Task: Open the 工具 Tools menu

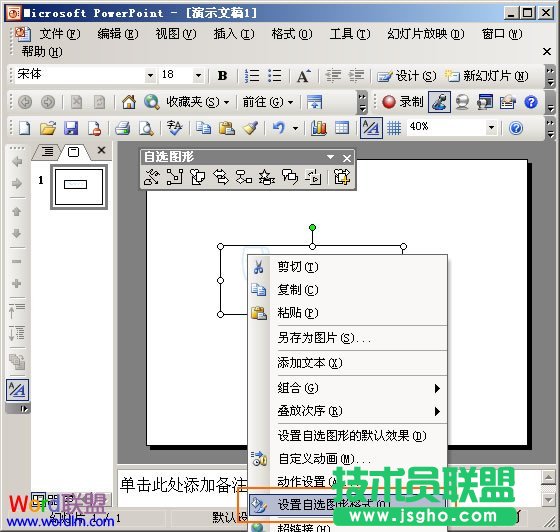Action: 350,34
